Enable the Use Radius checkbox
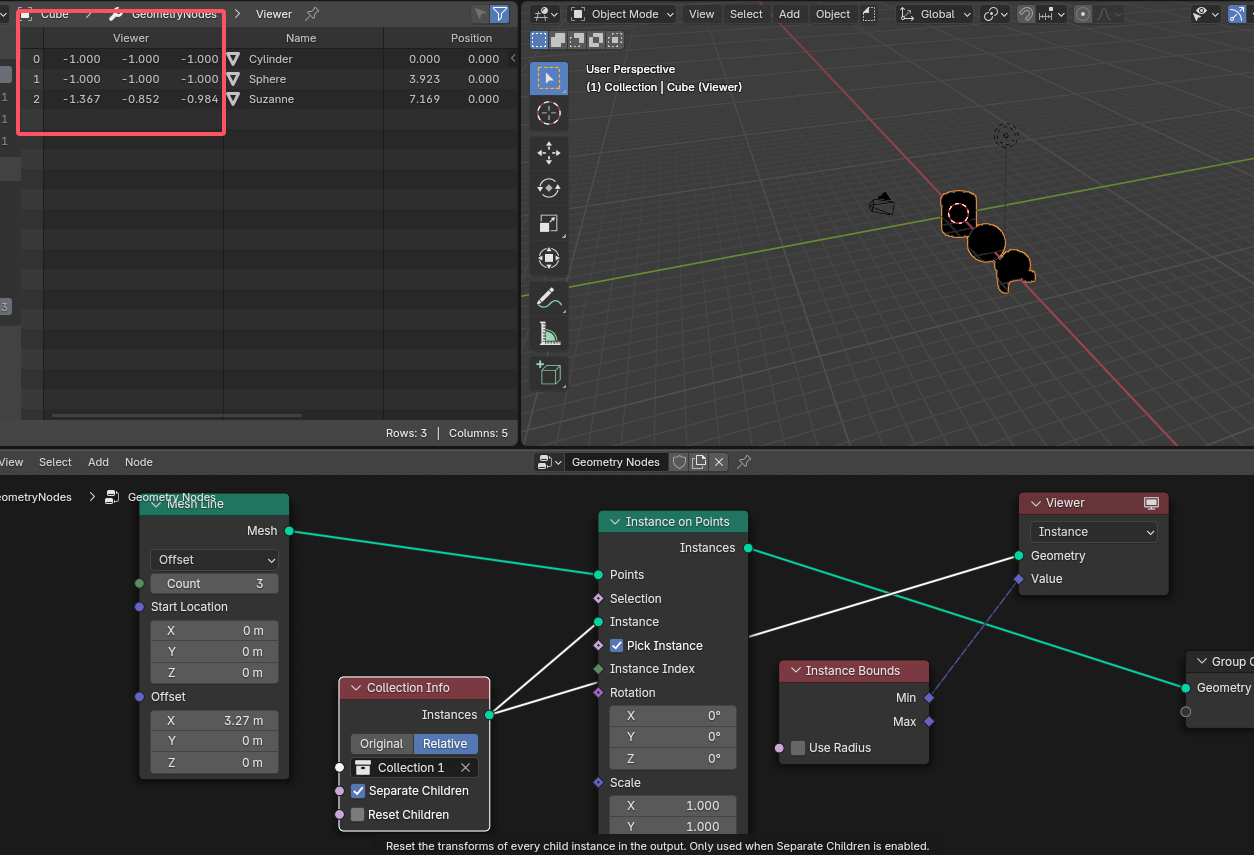 click(x=798, y=748)
